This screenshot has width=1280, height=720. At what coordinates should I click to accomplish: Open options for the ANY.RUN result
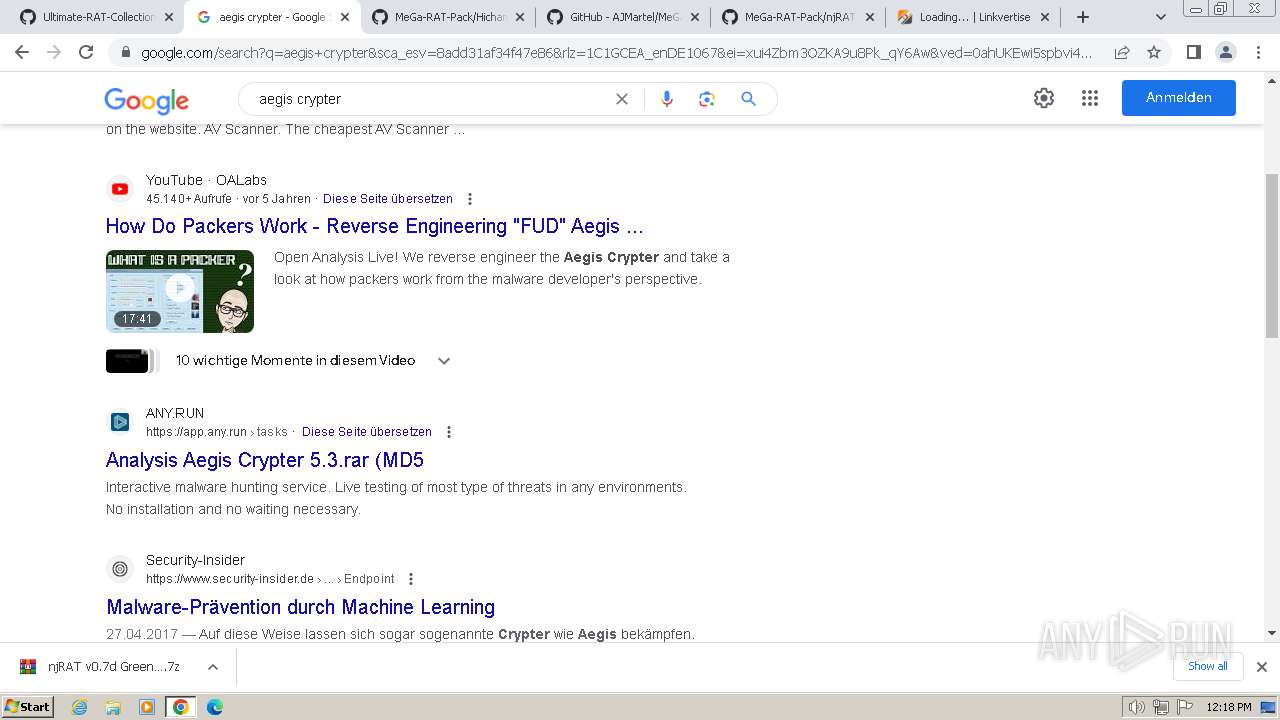pos(449,432)
